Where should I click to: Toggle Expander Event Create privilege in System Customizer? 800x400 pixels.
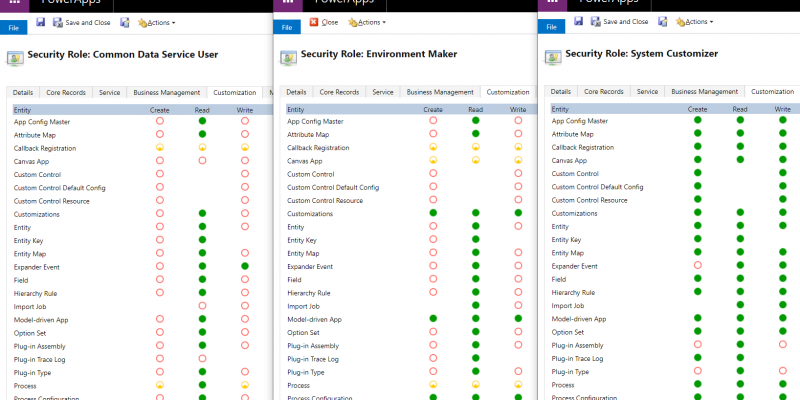(x=697, y=265)
